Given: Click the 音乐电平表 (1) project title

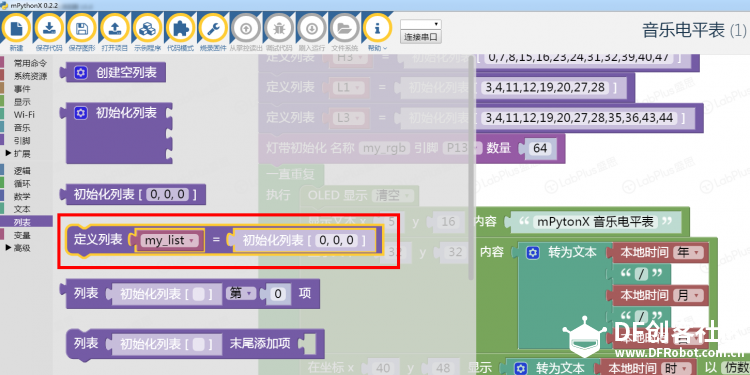Looking at the screenshot, I should [694, 30].
